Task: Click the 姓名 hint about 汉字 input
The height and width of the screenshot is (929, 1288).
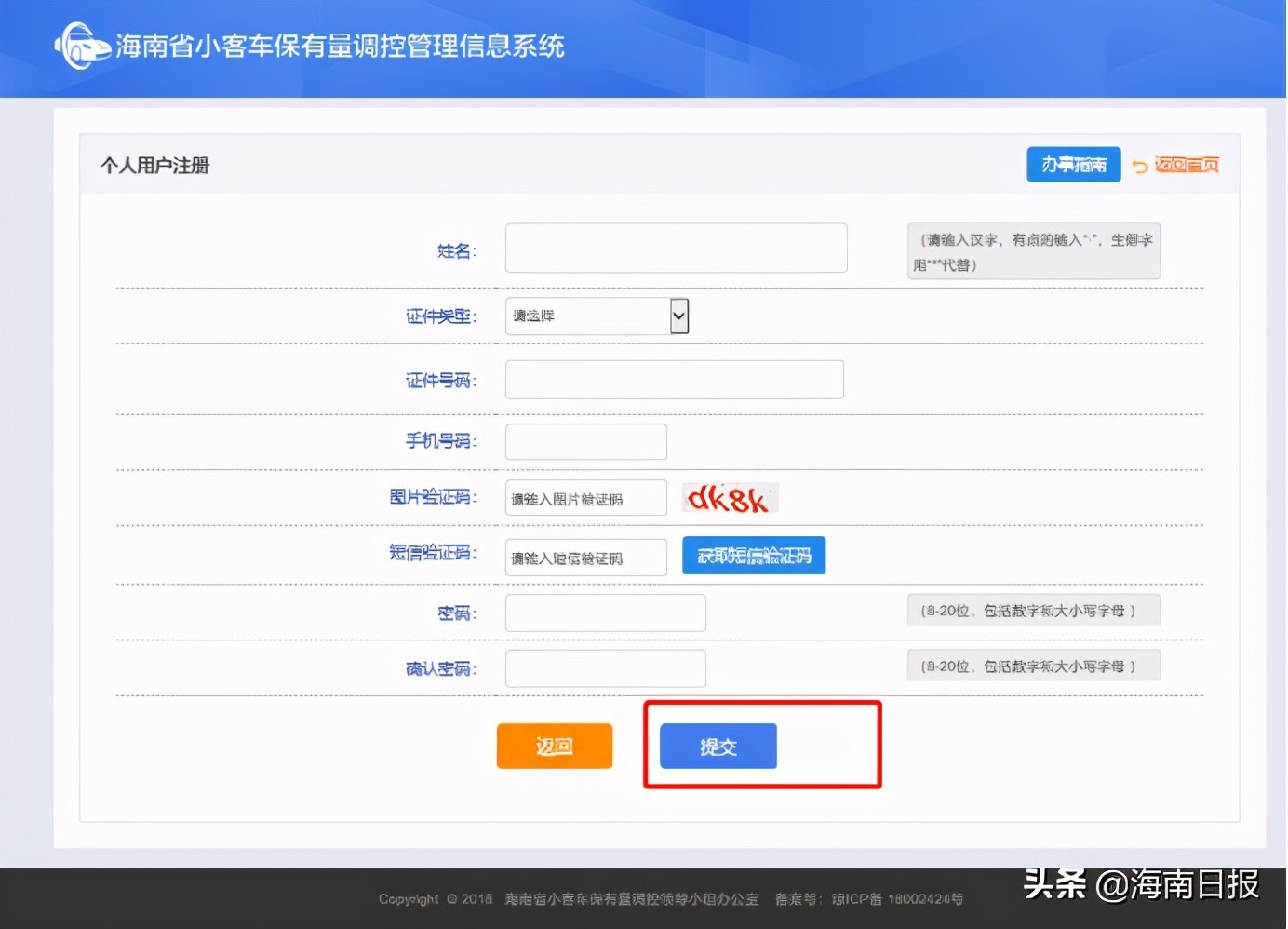Action: (x=1034, y=251)
